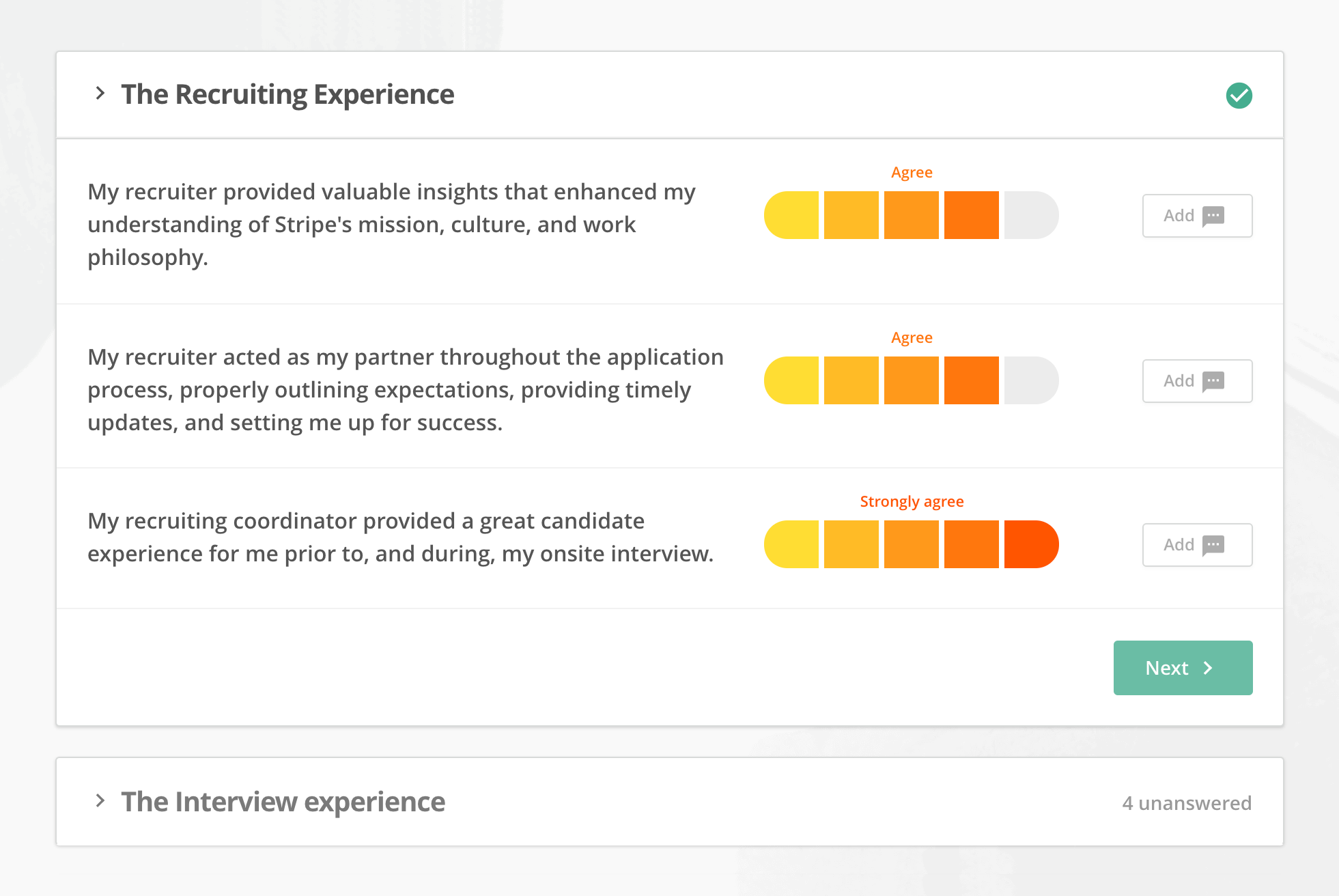Open The Interview experience section title
The width and height of the screenshot is (1339, 896).
point(283,802)
